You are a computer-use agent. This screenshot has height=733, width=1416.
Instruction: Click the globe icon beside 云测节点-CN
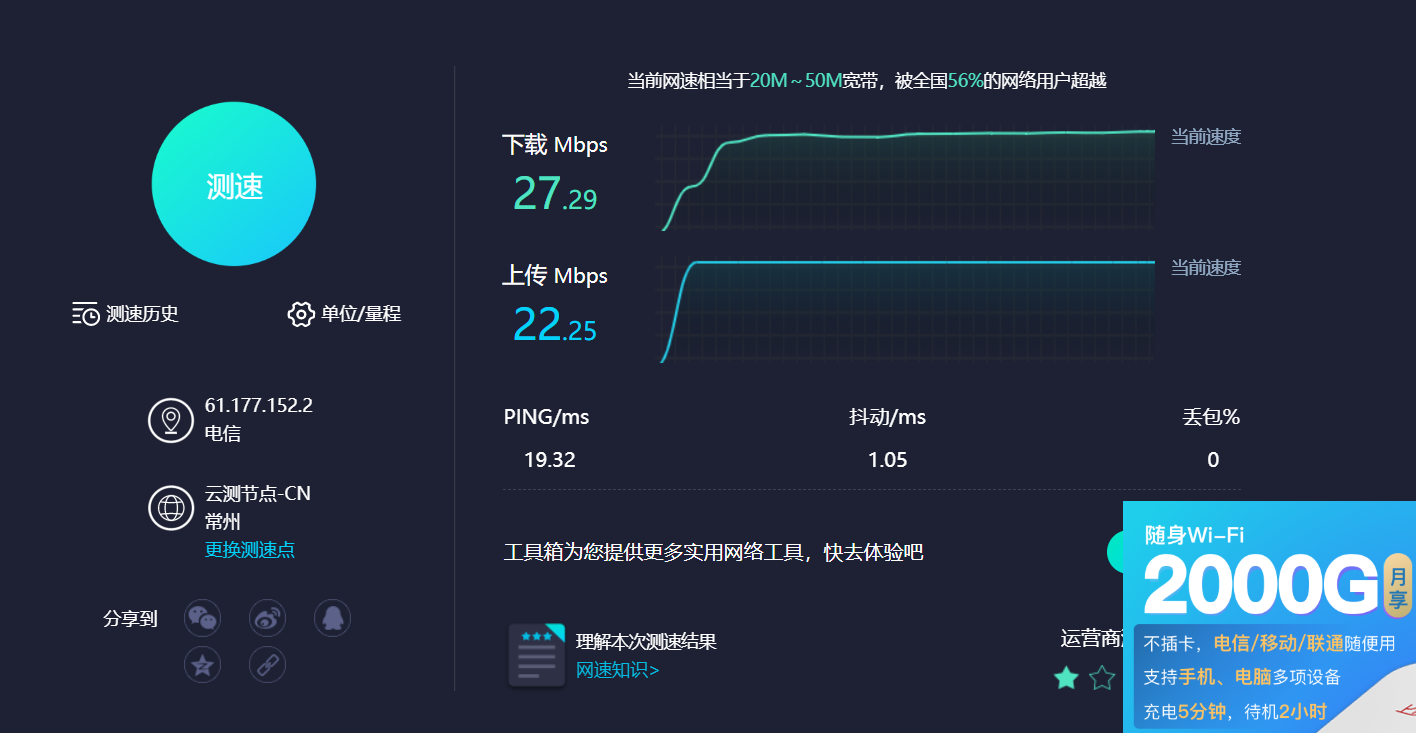[171, 507]
